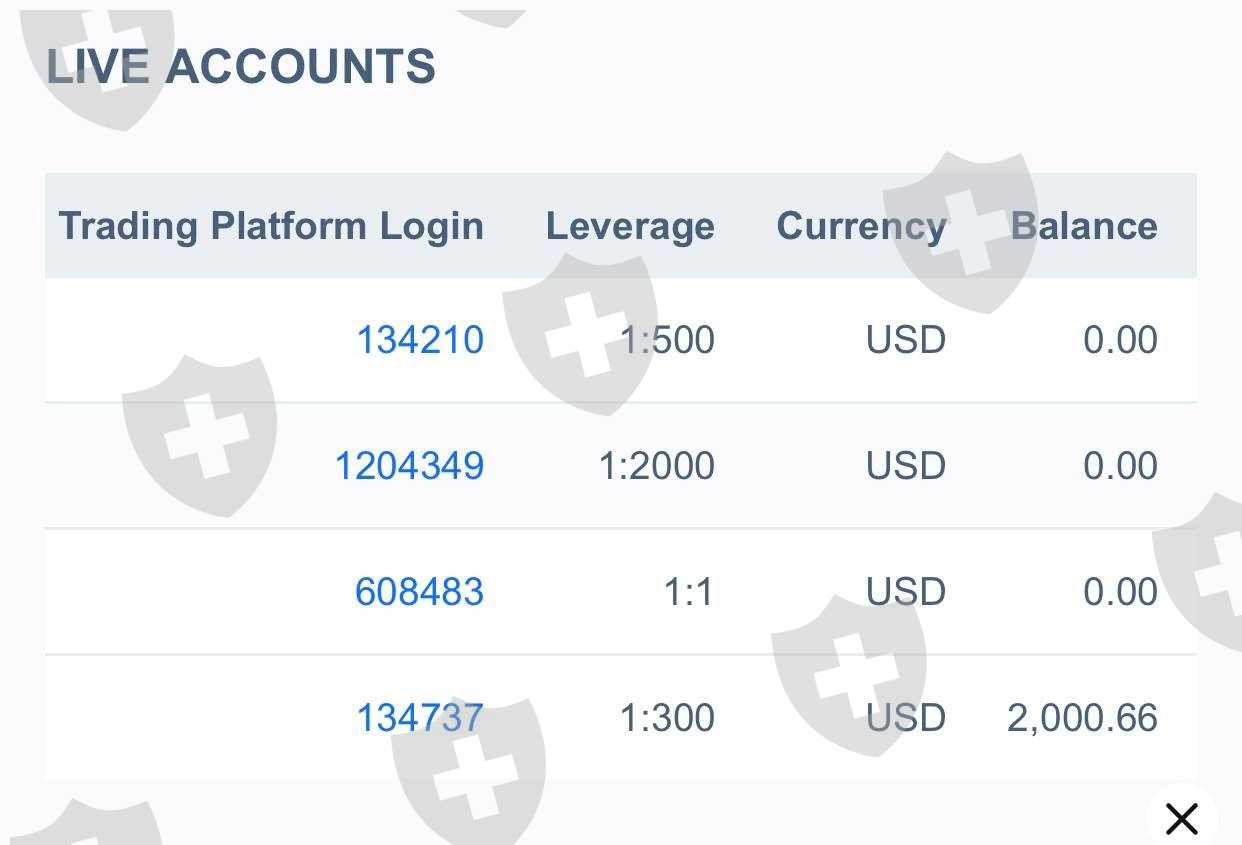Click the Balance column header
Viewport: 1242px width, 845px height.
(1084, 227)
